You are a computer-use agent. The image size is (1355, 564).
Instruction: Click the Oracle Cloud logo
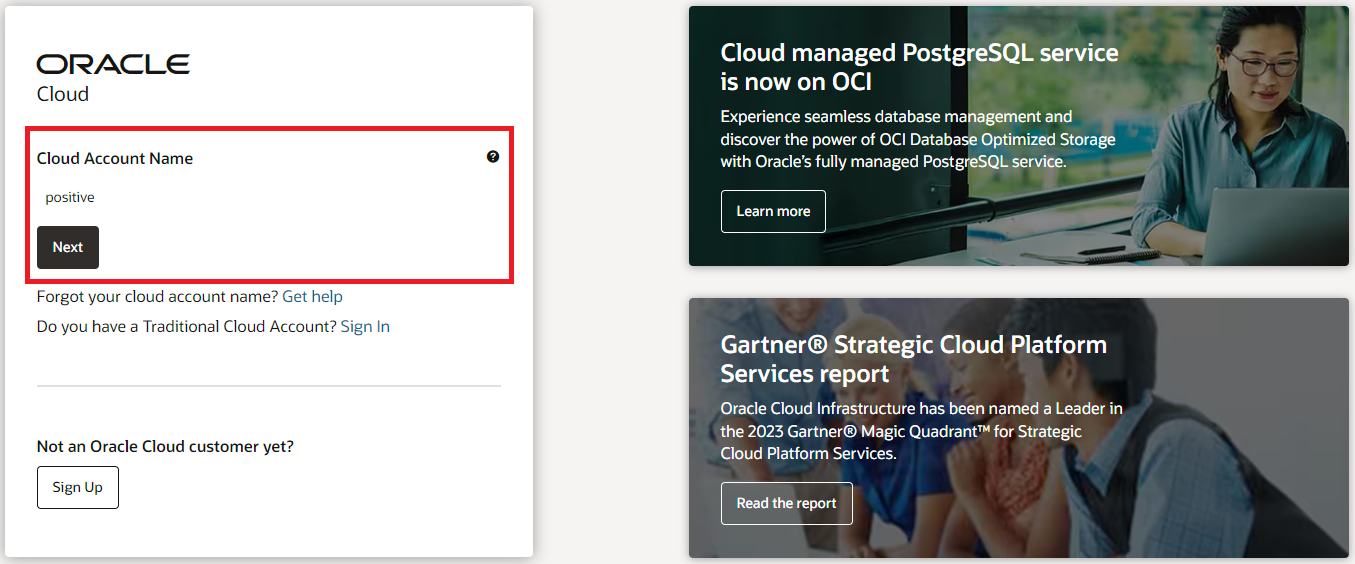point(113,79)
